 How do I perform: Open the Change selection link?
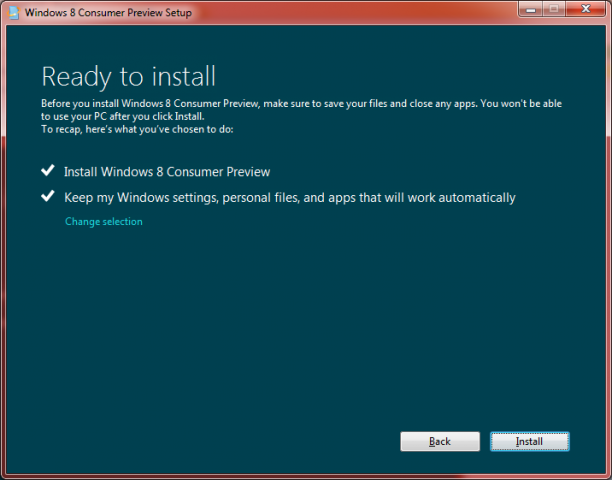pos(104,221)
